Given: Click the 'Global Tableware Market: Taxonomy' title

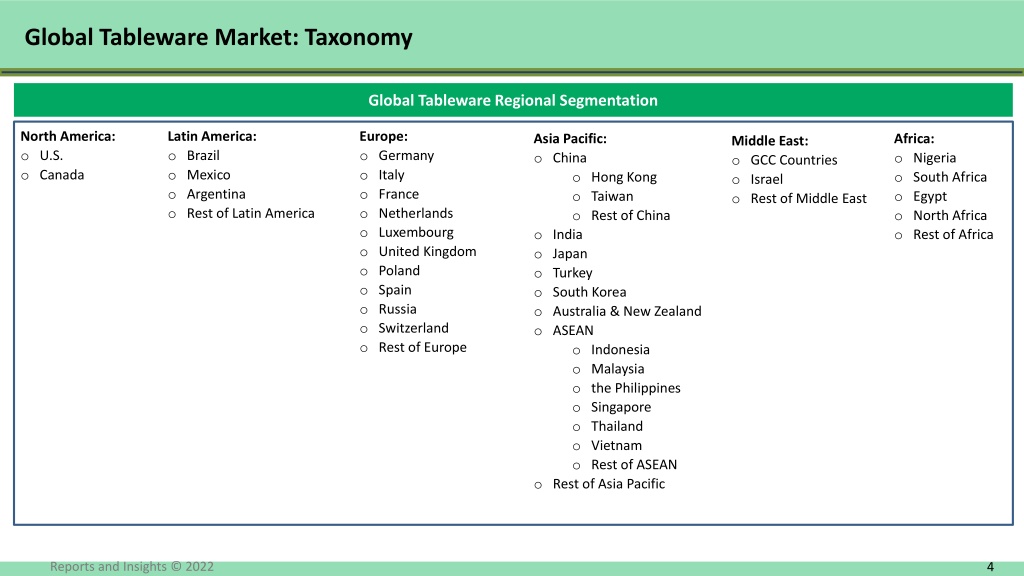Looking at the screenshot, I should tap(218, 37).
